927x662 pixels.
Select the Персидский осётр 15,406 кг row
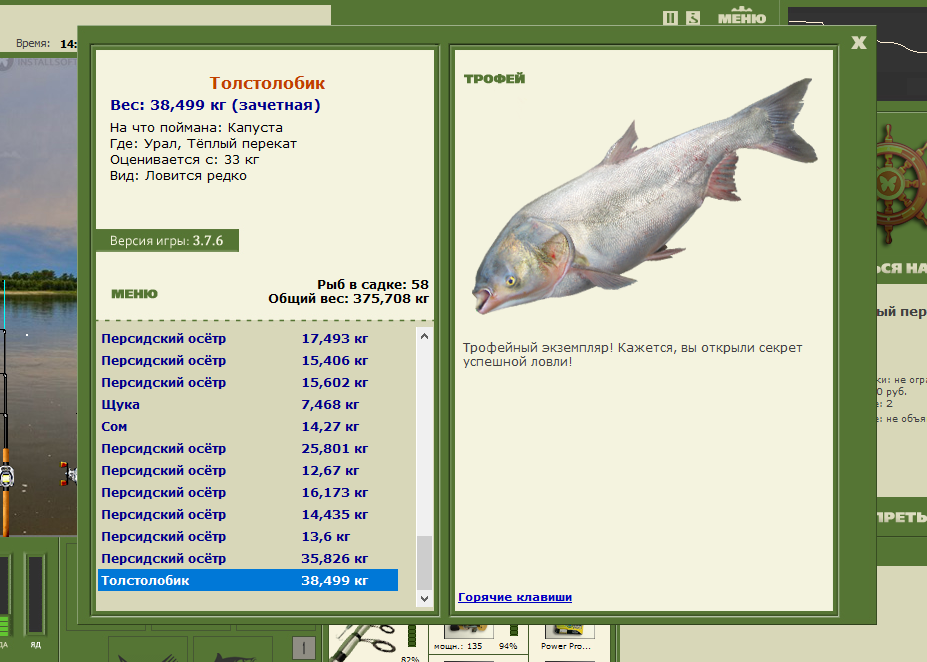coord(248,361)
